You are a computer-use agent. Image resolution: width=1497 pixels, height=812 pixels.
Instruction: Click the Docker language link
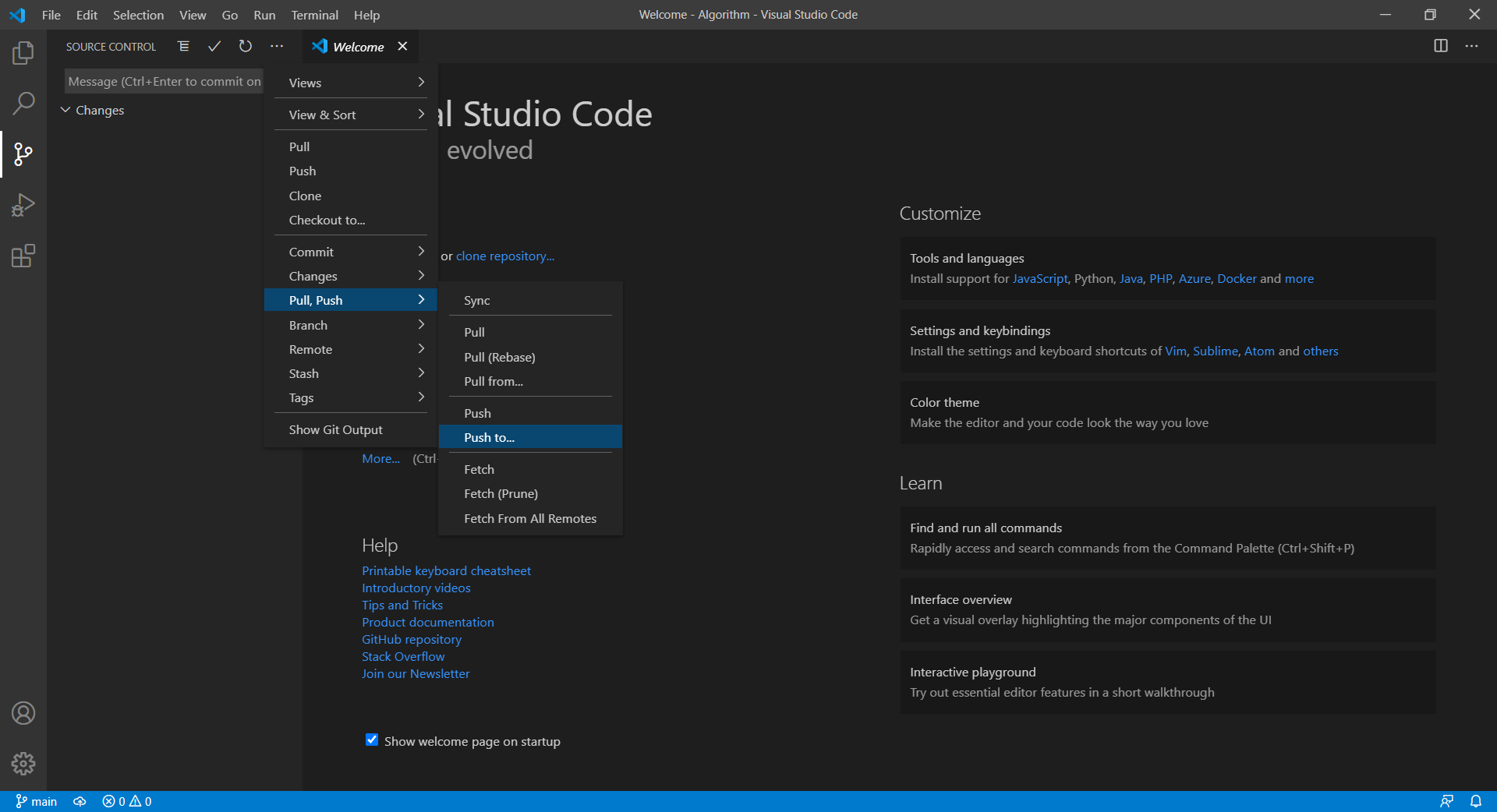click(x=1237, y=278)
